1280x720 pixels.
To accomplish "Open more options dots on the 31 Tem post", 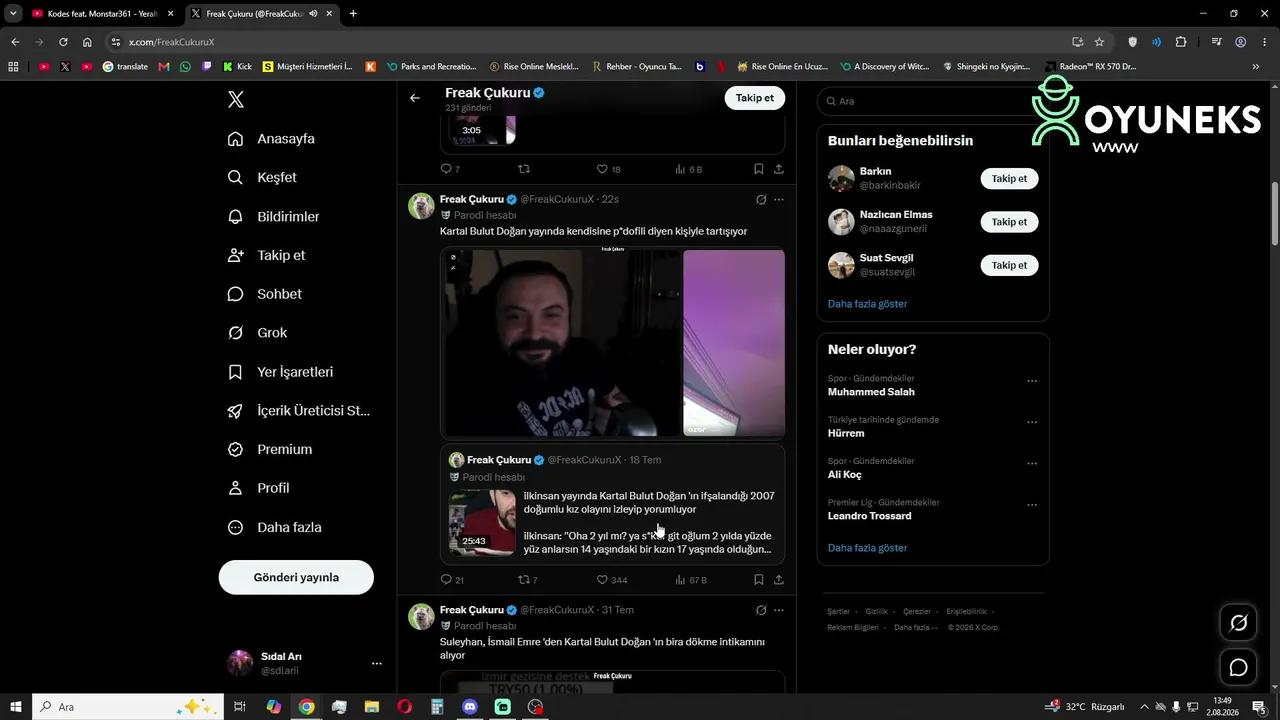I will [x=779, y=610].
